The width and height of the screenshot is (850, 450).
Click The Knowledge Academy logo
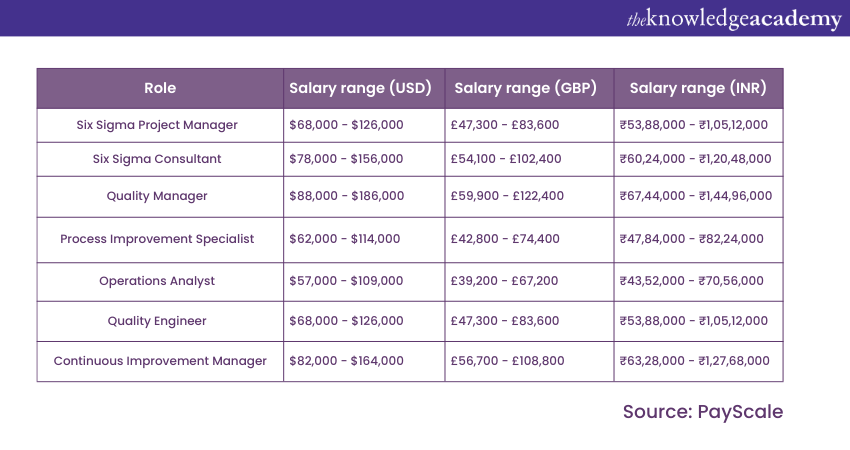point(734,19)
